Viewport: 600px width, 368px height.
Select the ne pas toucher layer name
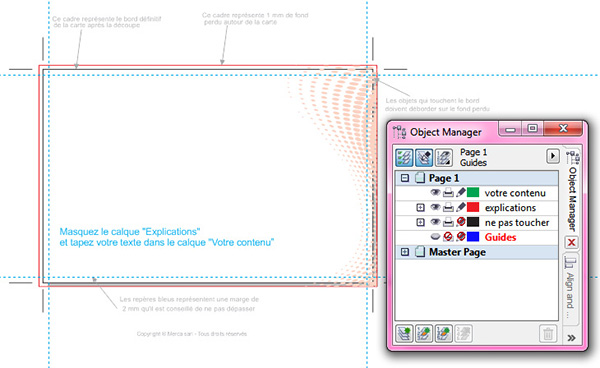[x=517, y=223]
